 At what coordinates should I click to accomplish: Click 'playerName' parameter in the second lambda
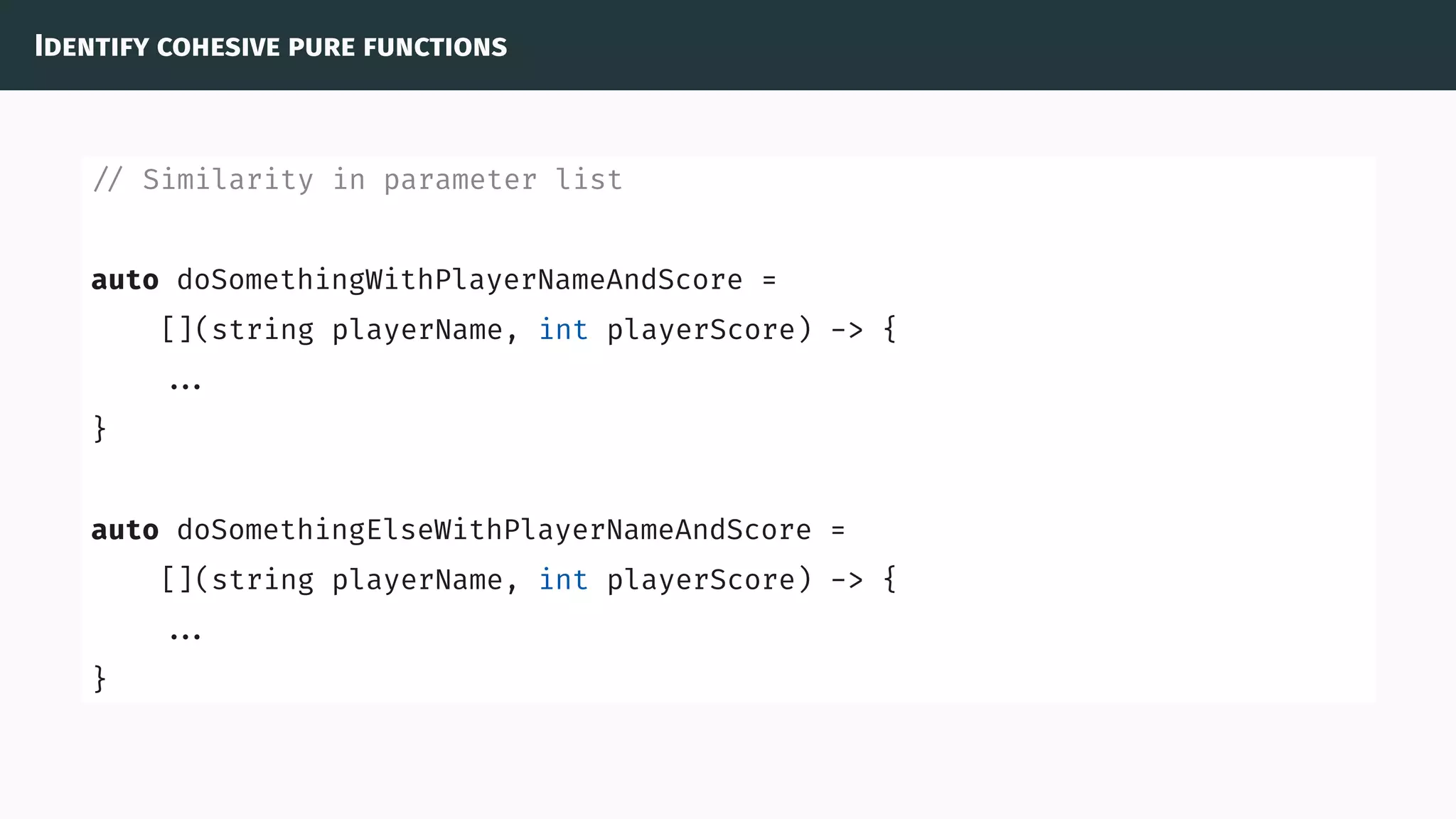point(417,580)
